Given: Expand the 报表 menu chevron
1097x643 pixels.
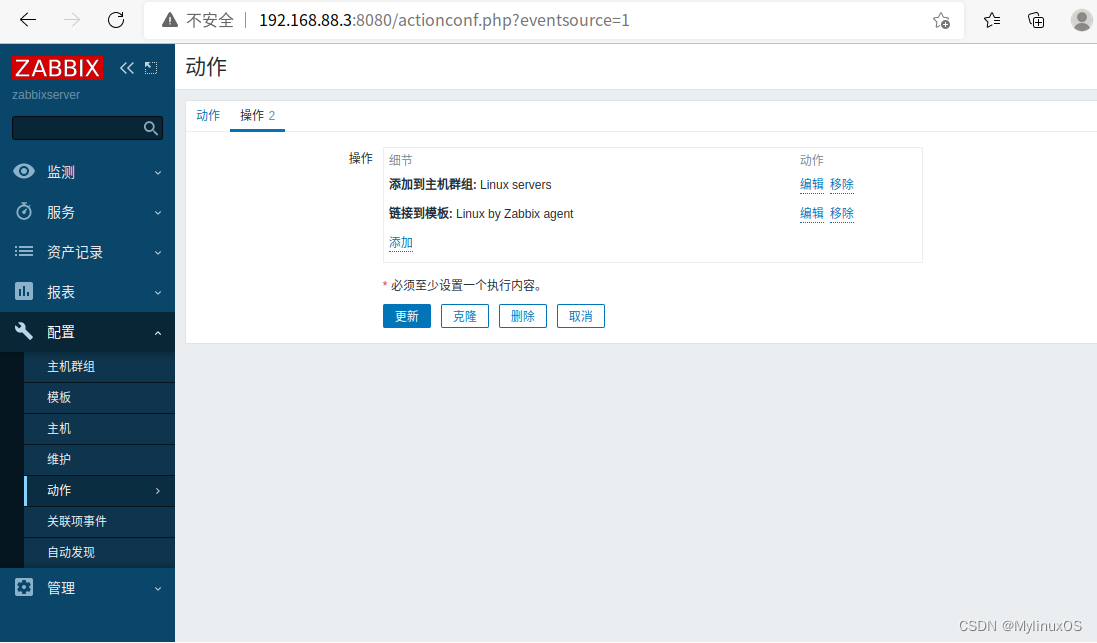Looking at the screenshot, I should pos(158,292).
